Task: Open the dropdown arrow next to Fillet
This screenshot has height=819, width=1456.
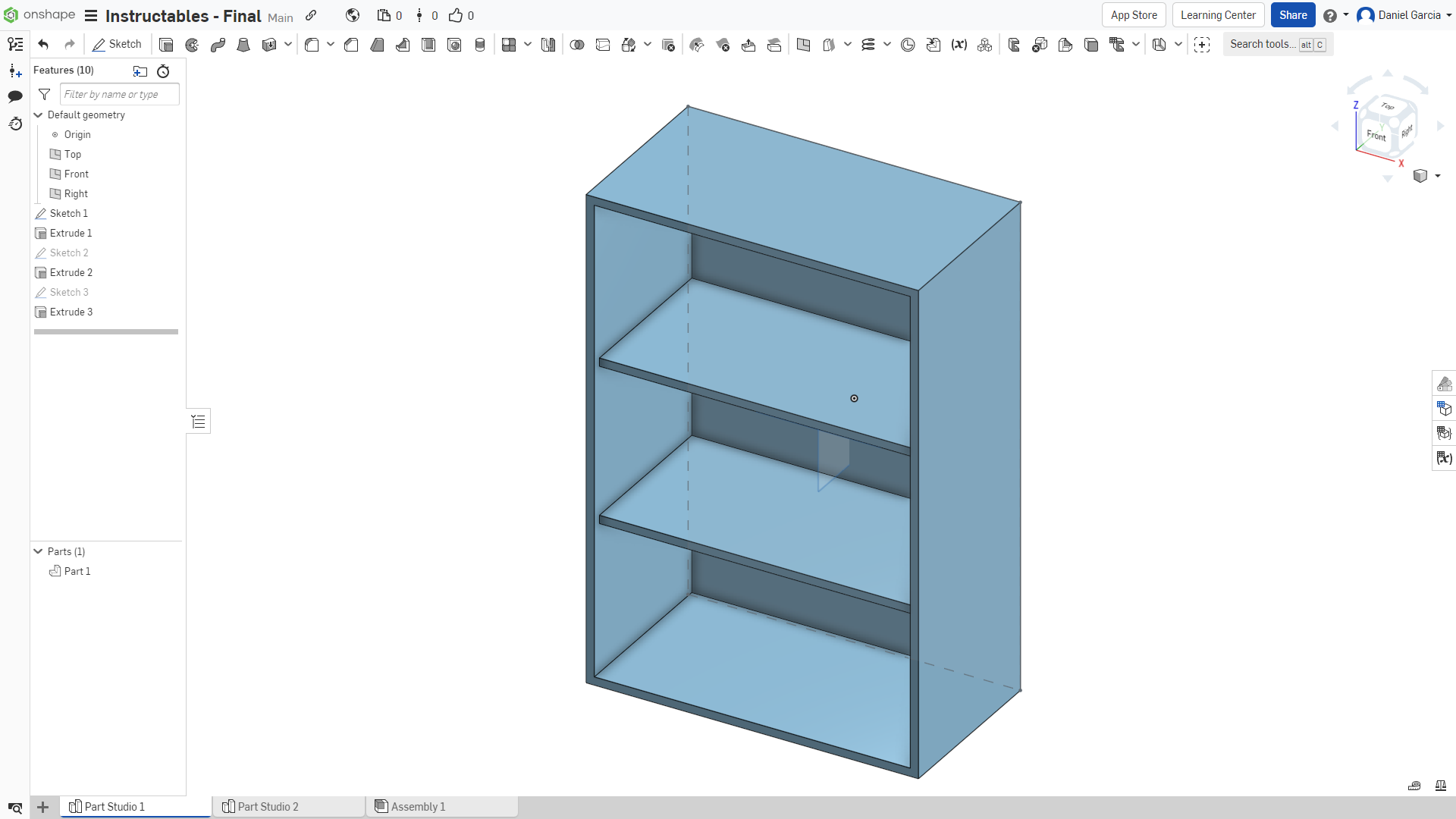Action: pos(331,44)
